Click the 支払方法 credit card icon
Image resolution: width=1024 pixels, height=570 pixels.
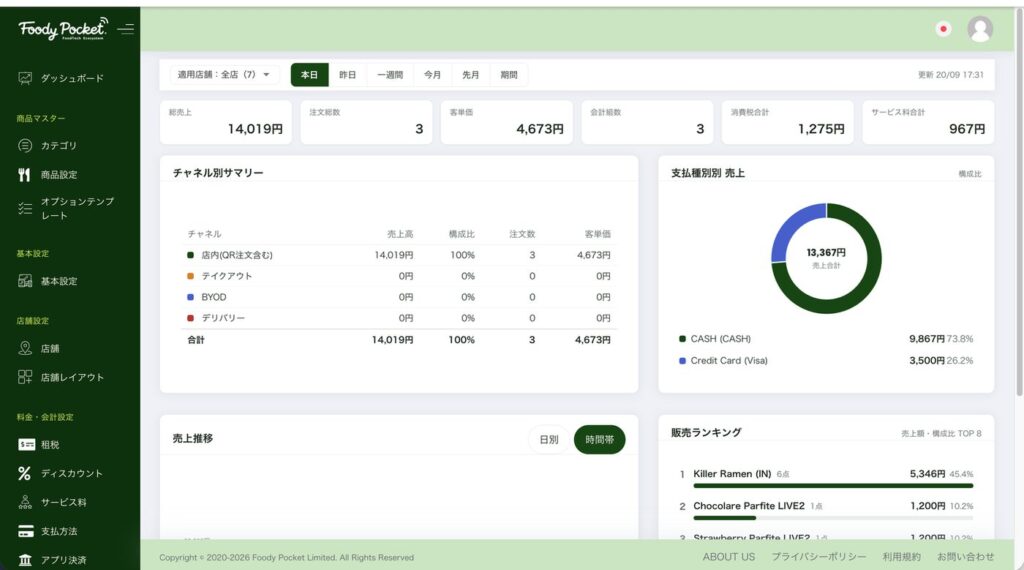pos(26,531)
